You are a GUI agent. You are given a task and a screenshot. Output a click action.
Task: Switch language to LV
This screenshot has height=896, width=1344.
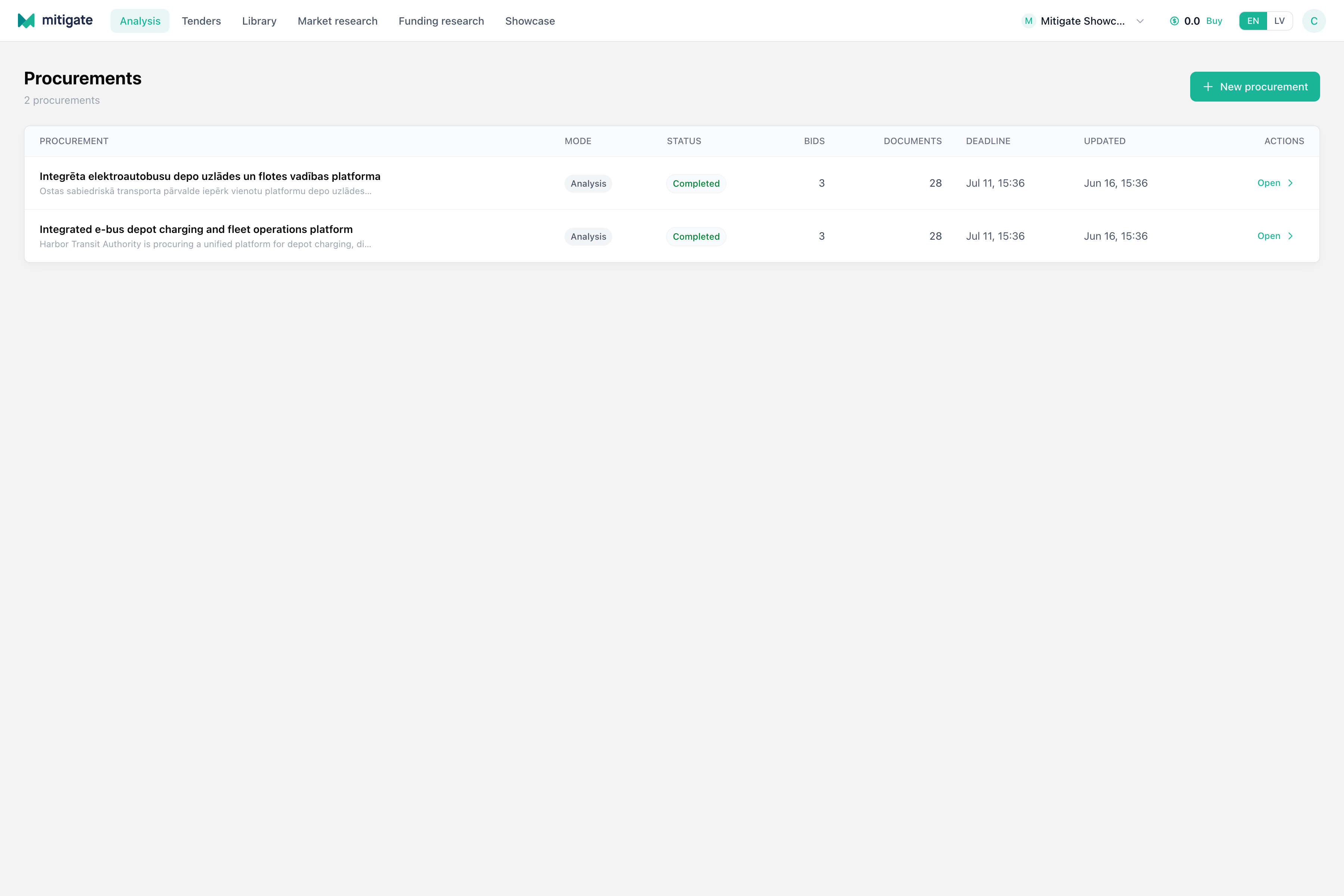click(x=1279, y=21)
